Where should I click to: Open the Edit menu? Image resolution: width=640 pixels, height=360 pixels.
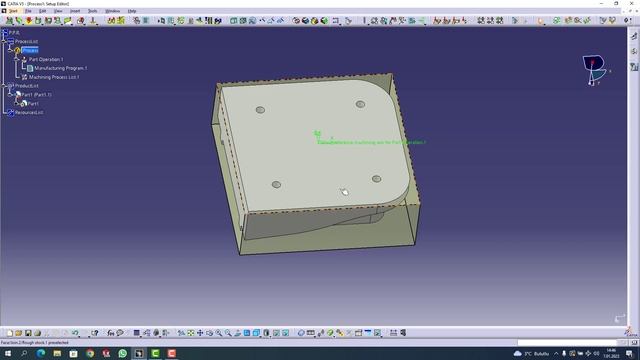click(x=42, y=11)
